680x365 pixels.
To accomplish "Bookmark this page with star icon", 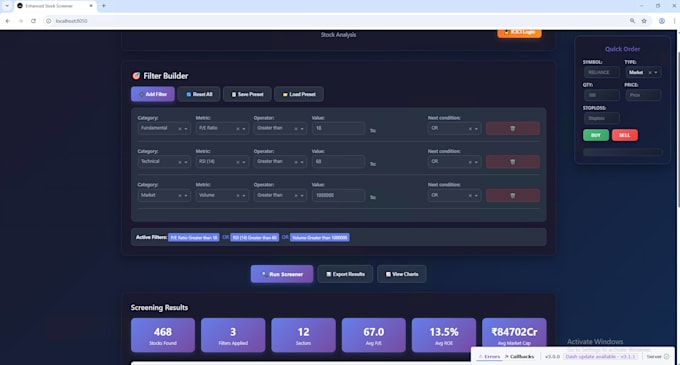I will pyautogui.click(x=644, y=21).
